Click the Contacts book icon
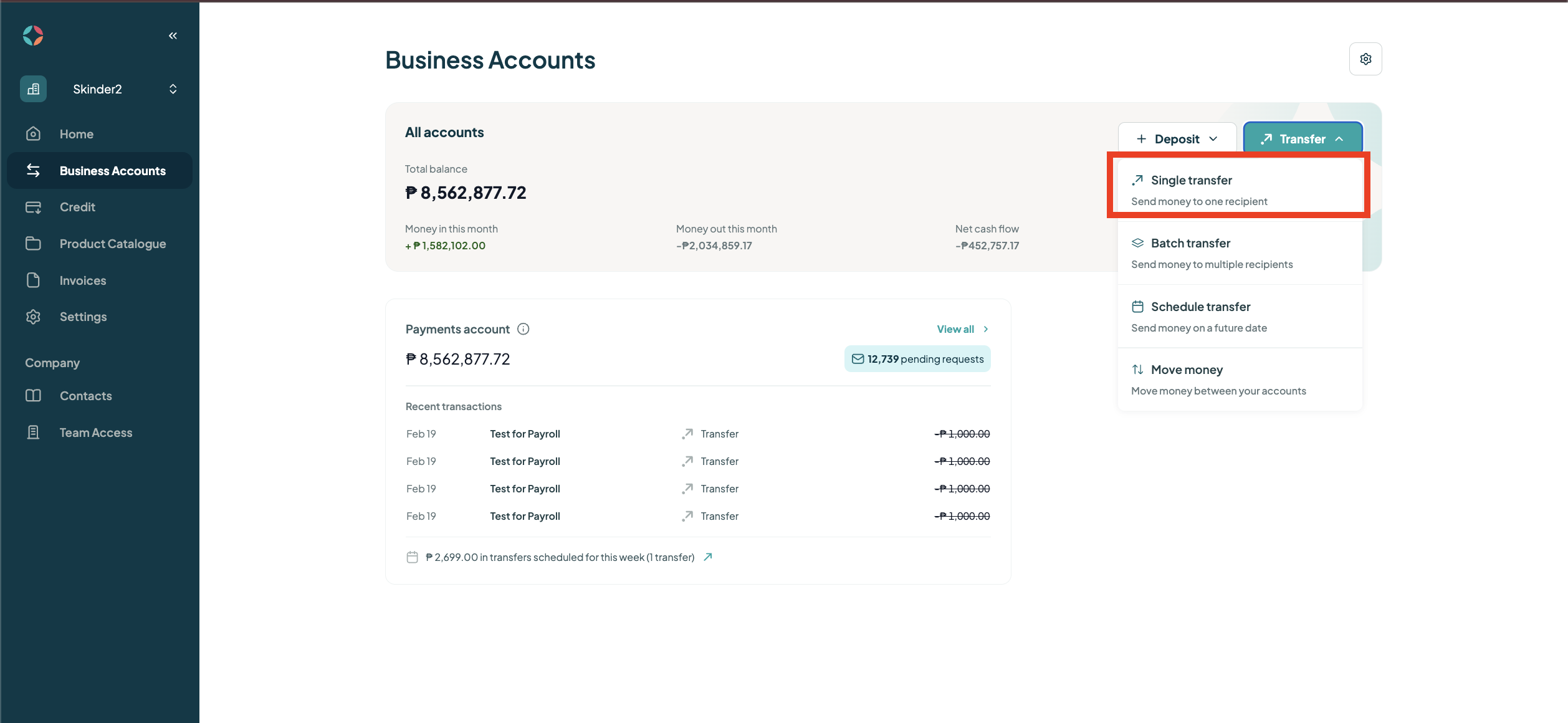The width and height of the screenshot is (1568, 723). tap(33, 396)
